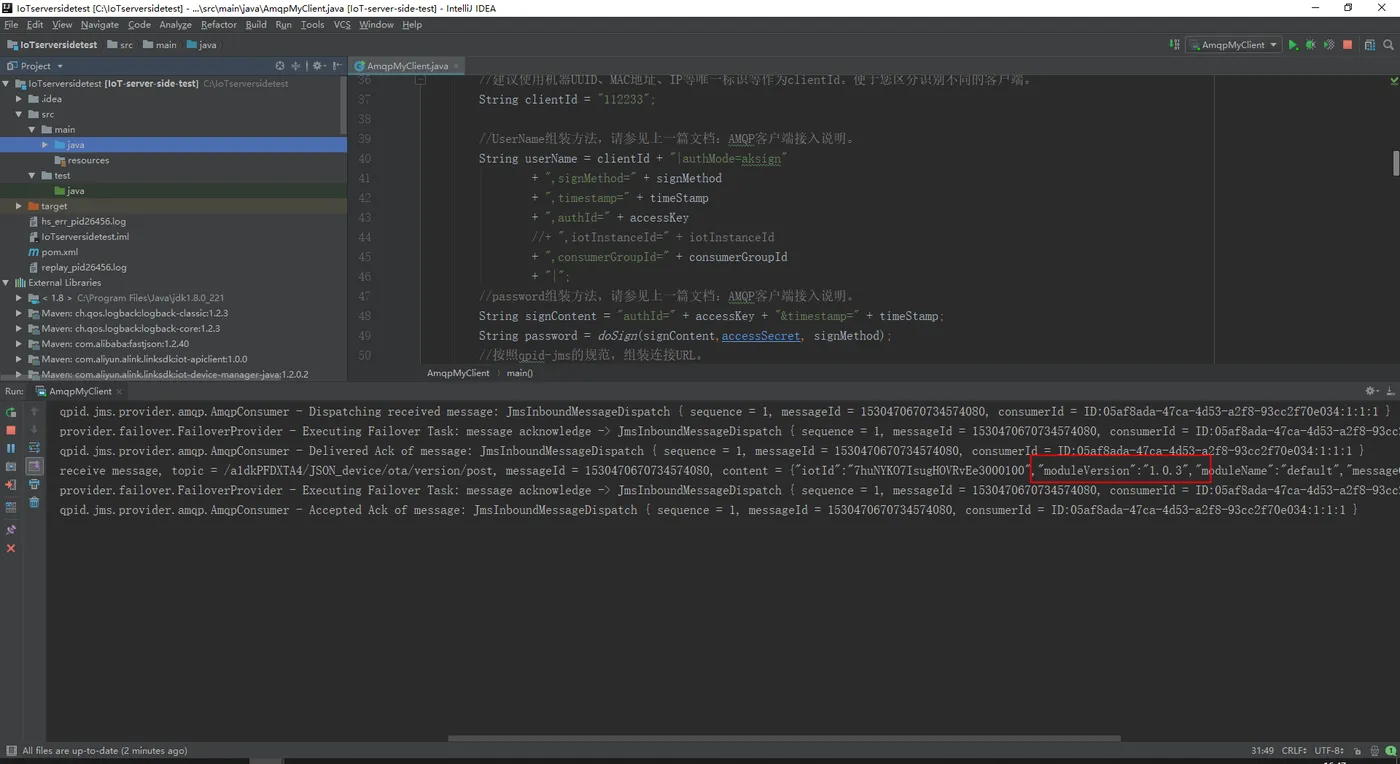Viewport: 1400px width, 764px height.
Task: Select AmqpMyClient.java editor tab
Action: coord(406,66)
